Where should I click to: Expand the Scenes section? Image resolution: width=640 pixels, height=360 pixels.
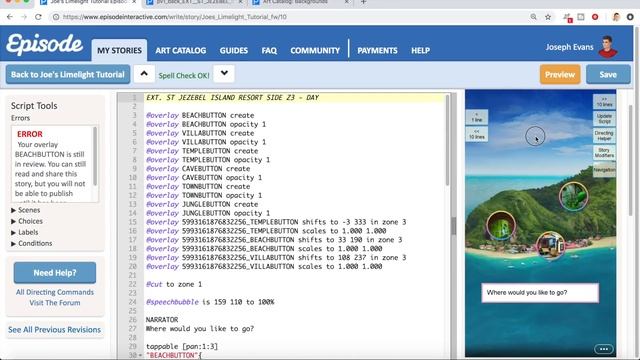coord(25,210)
